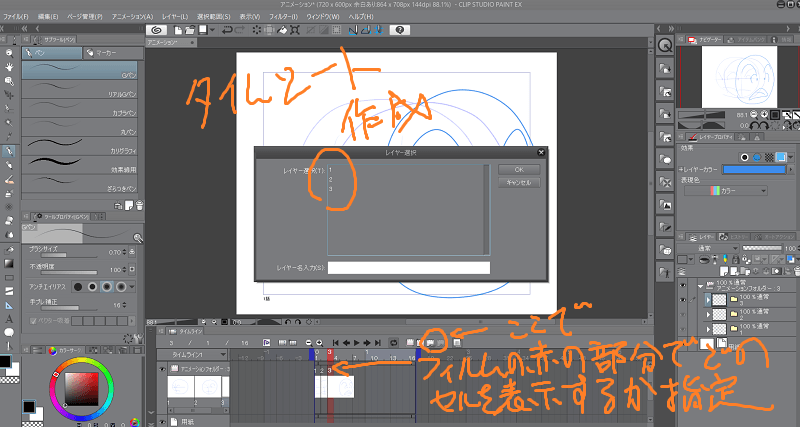Screen dimensions: 800x427
Task: Open the quick access Q panel icon
Action: (x=666, y=46)
